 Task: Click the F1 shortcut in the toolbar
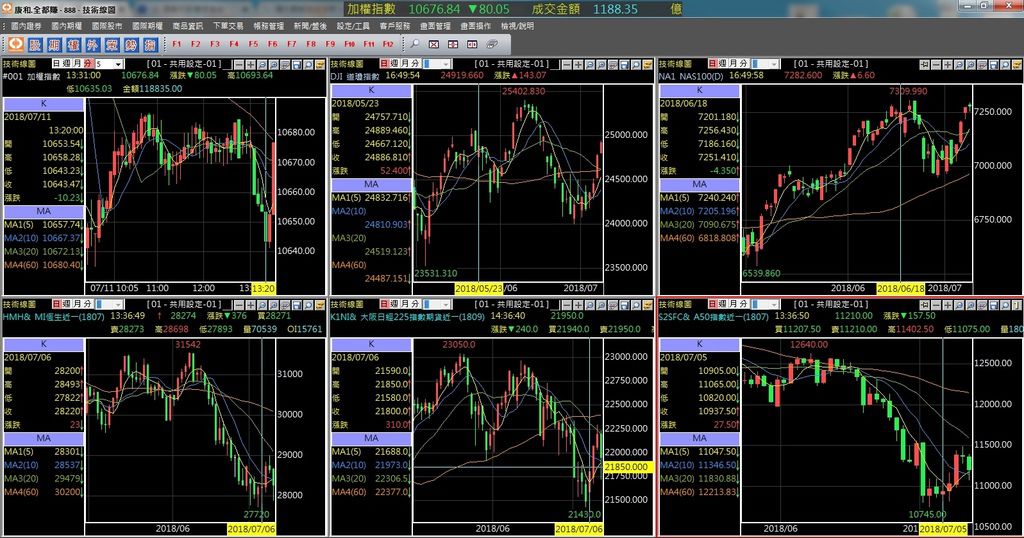(x=176, y=44)
